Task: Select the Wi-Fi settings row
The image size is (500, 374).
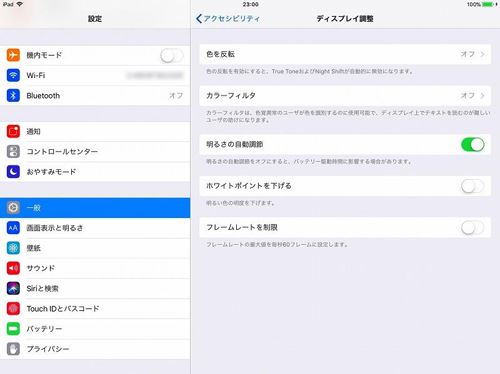Action: [95, 75]
